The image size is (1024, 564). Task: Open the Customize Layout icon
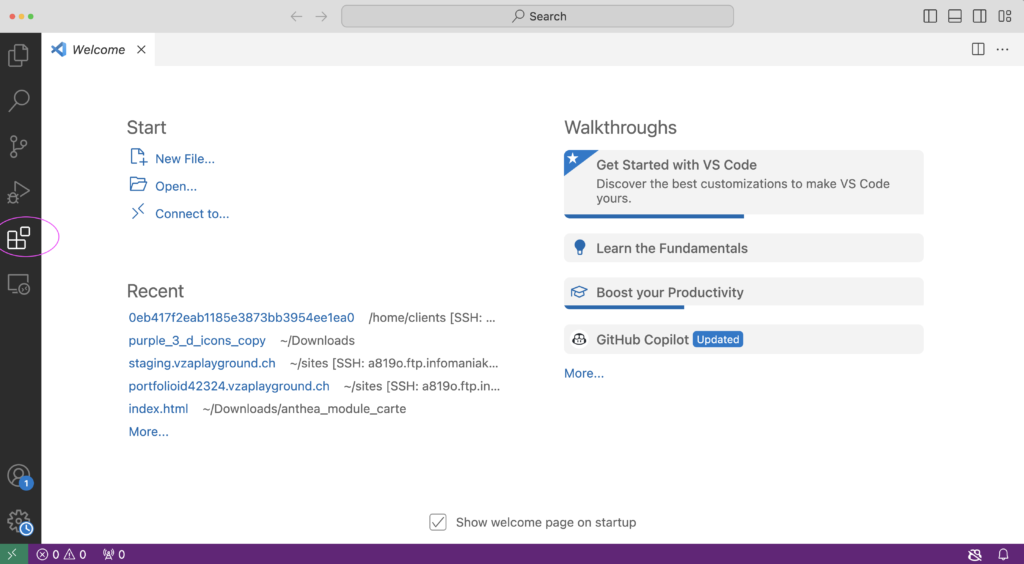click(1005, 16)
